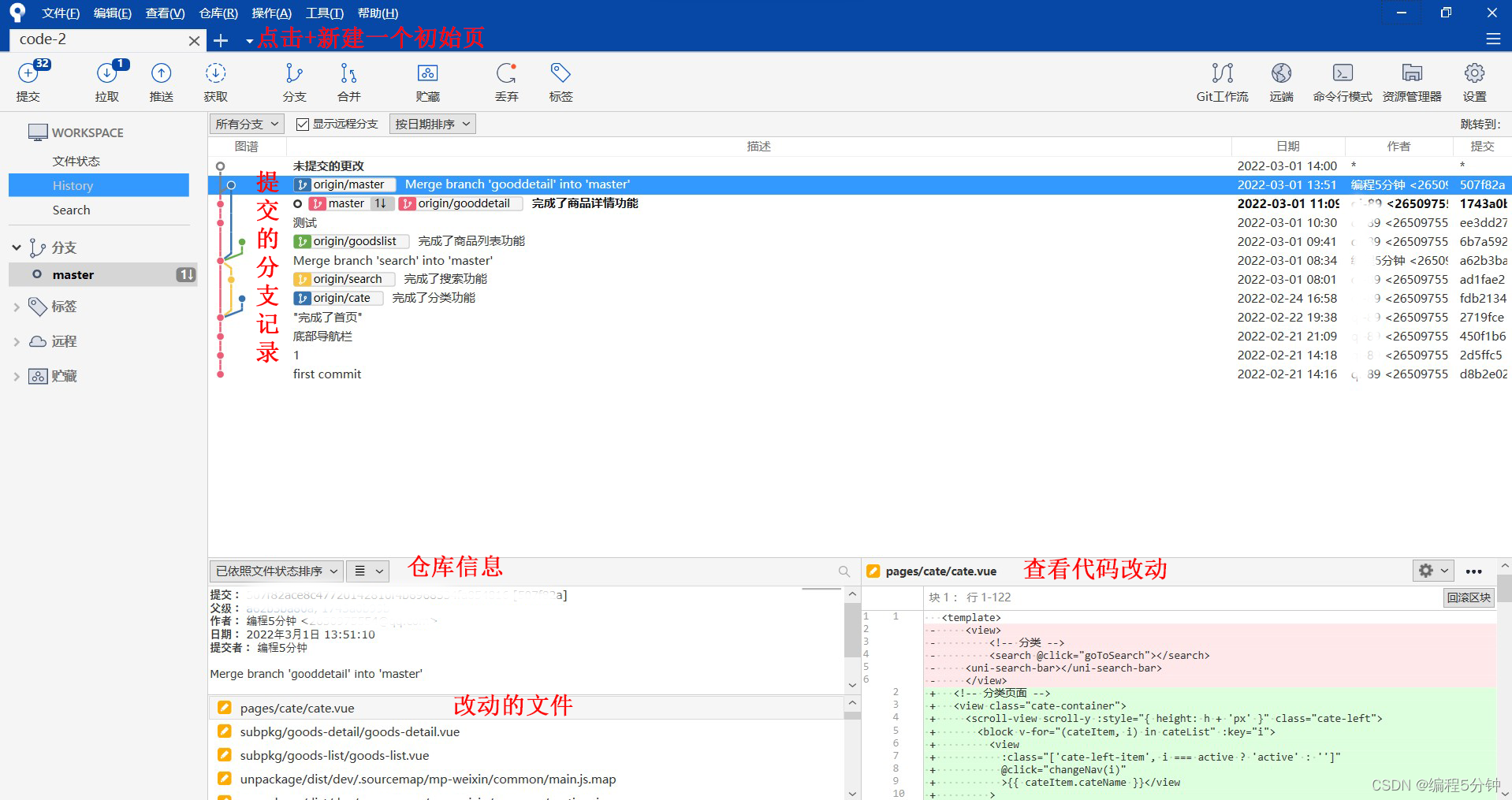Click the 提交 (Commit) toolbar icon
1512x800 pixels.
click(28, 80)
